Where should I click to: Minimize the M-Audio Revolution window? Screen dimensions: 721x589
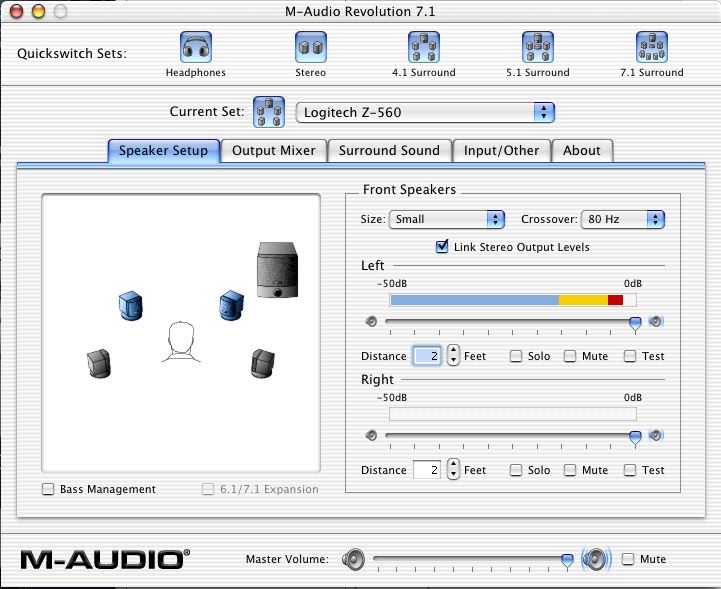tap(38, 11)
